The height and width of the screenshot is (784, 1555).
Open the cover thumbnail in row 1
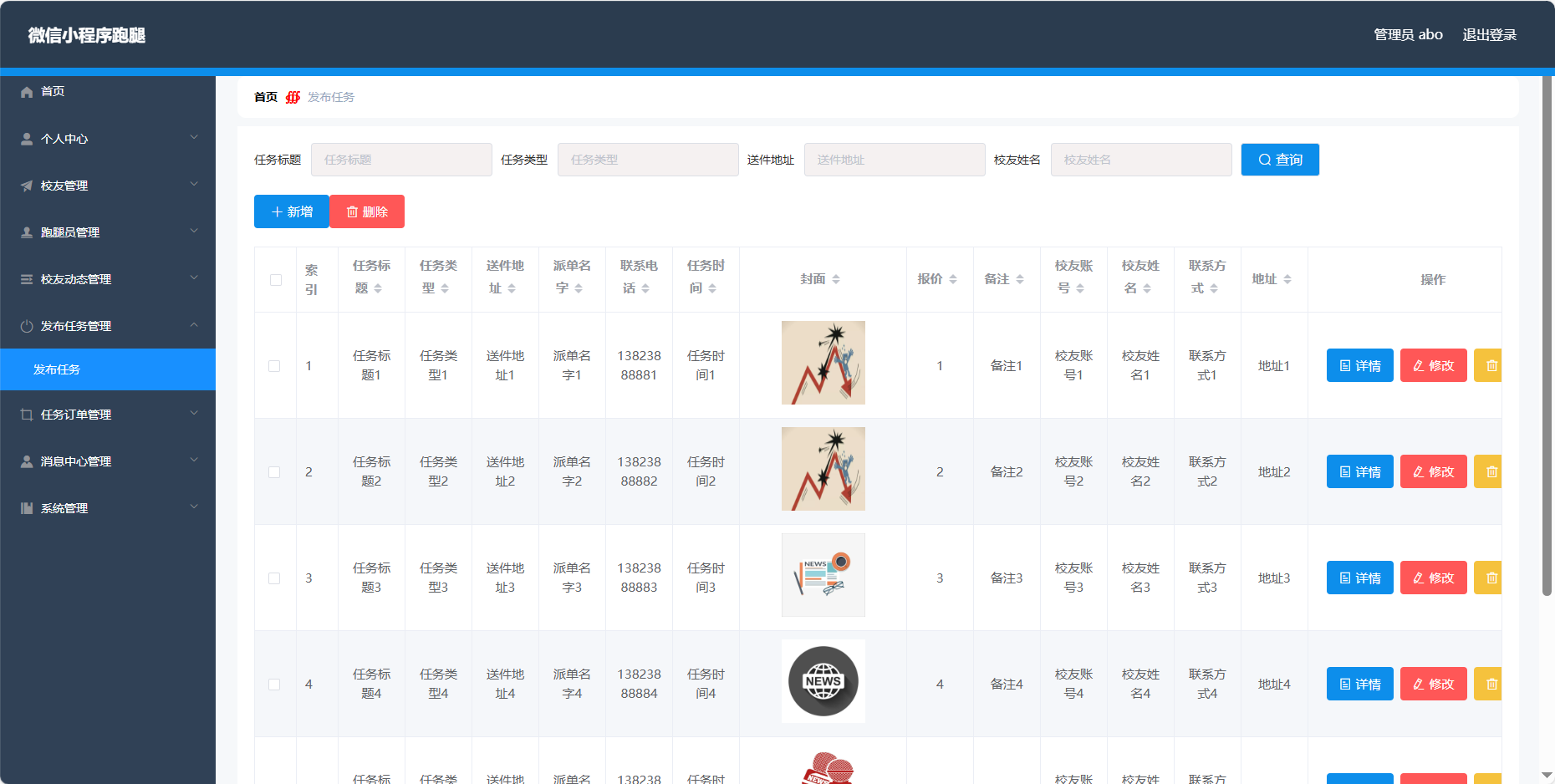pyautogui.click(x=823, y=363)
